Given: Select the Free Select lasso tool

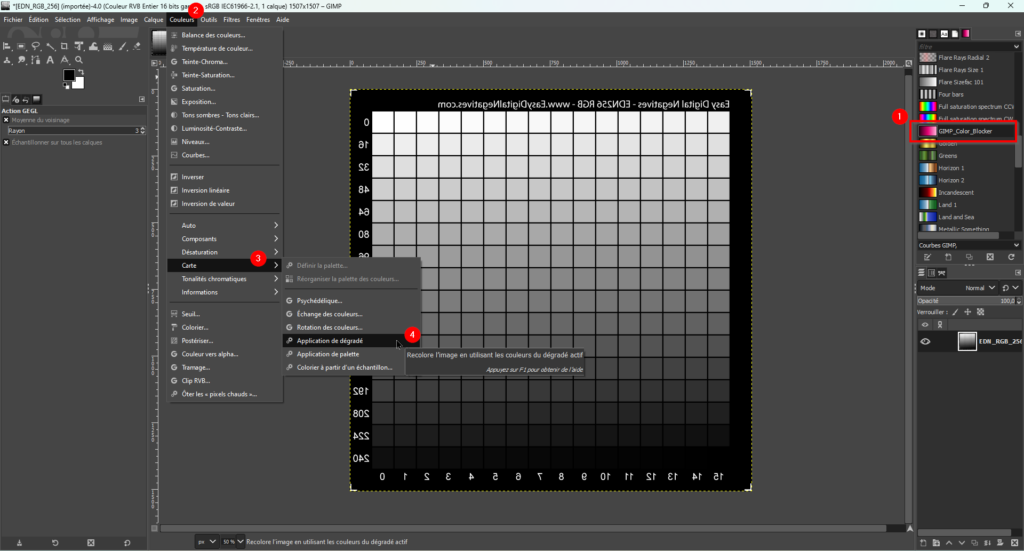Looking at the screenshot, I should coord(35,46).
